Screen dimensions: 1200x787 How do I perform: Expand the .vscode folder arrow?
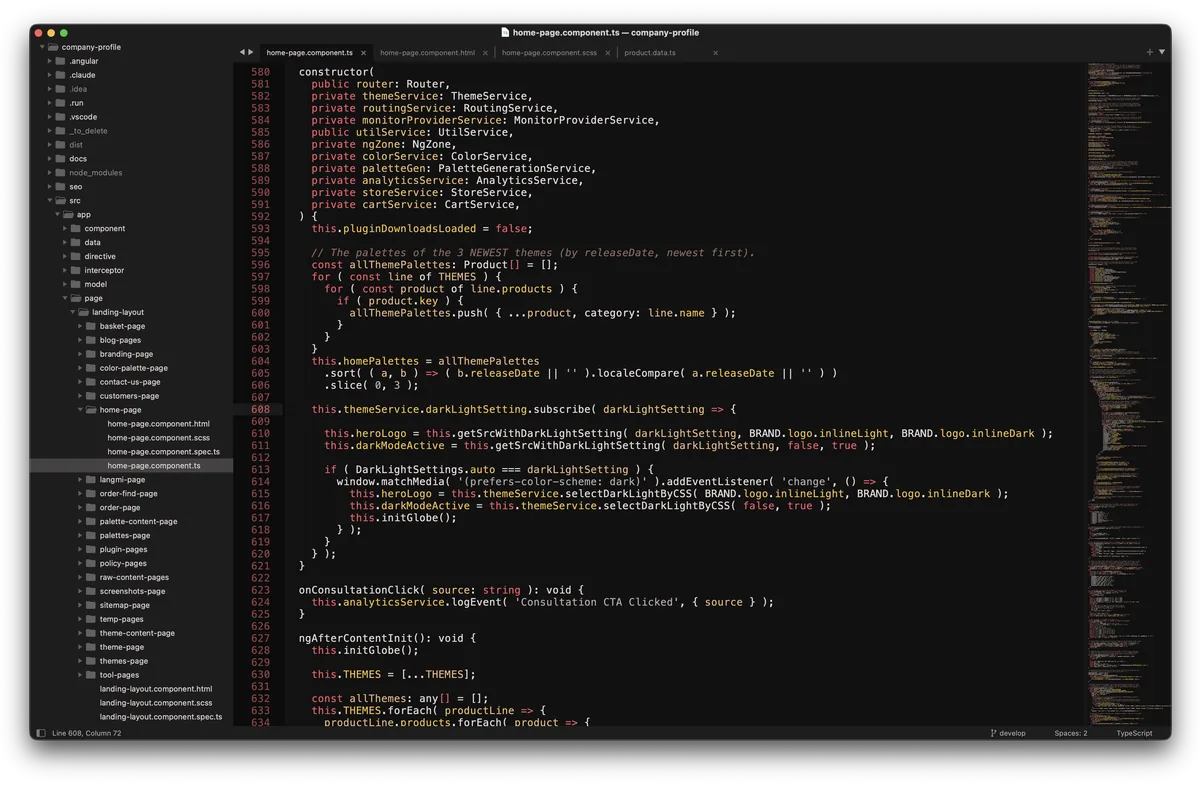49,117
